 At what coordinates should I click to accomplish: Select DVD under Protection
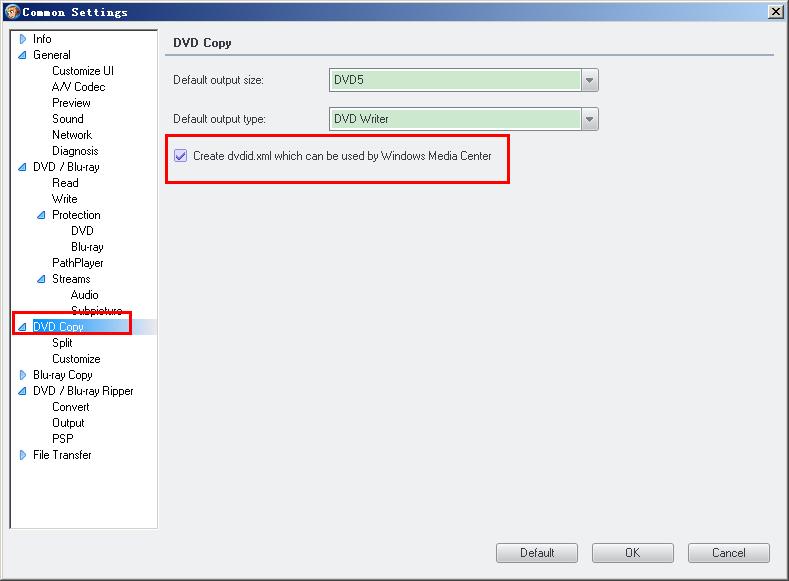(x=83, y=231)
